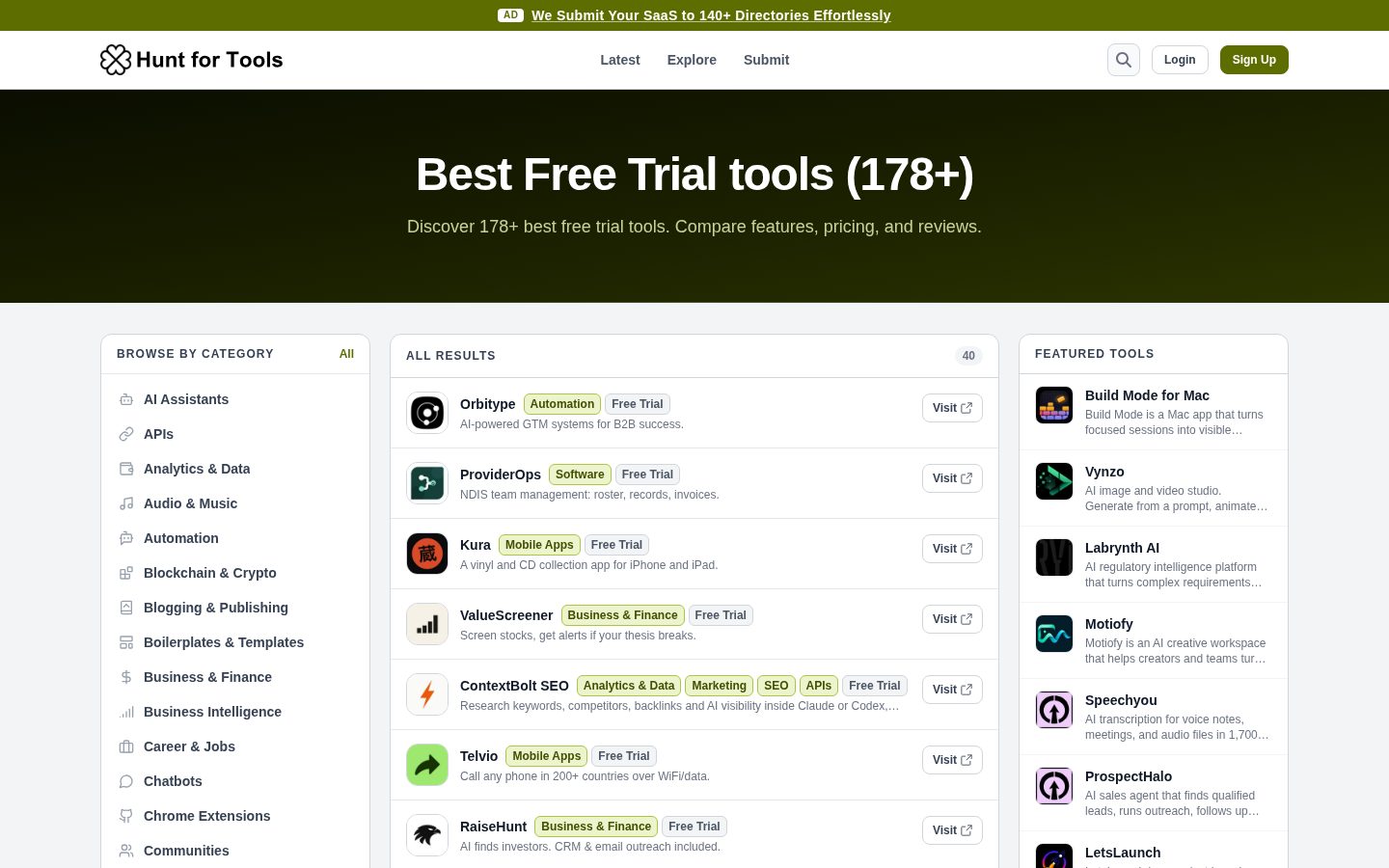Open the Explore navigation item
The width and height of the screenshot is (1389, 868).
(x=692, y=60)
